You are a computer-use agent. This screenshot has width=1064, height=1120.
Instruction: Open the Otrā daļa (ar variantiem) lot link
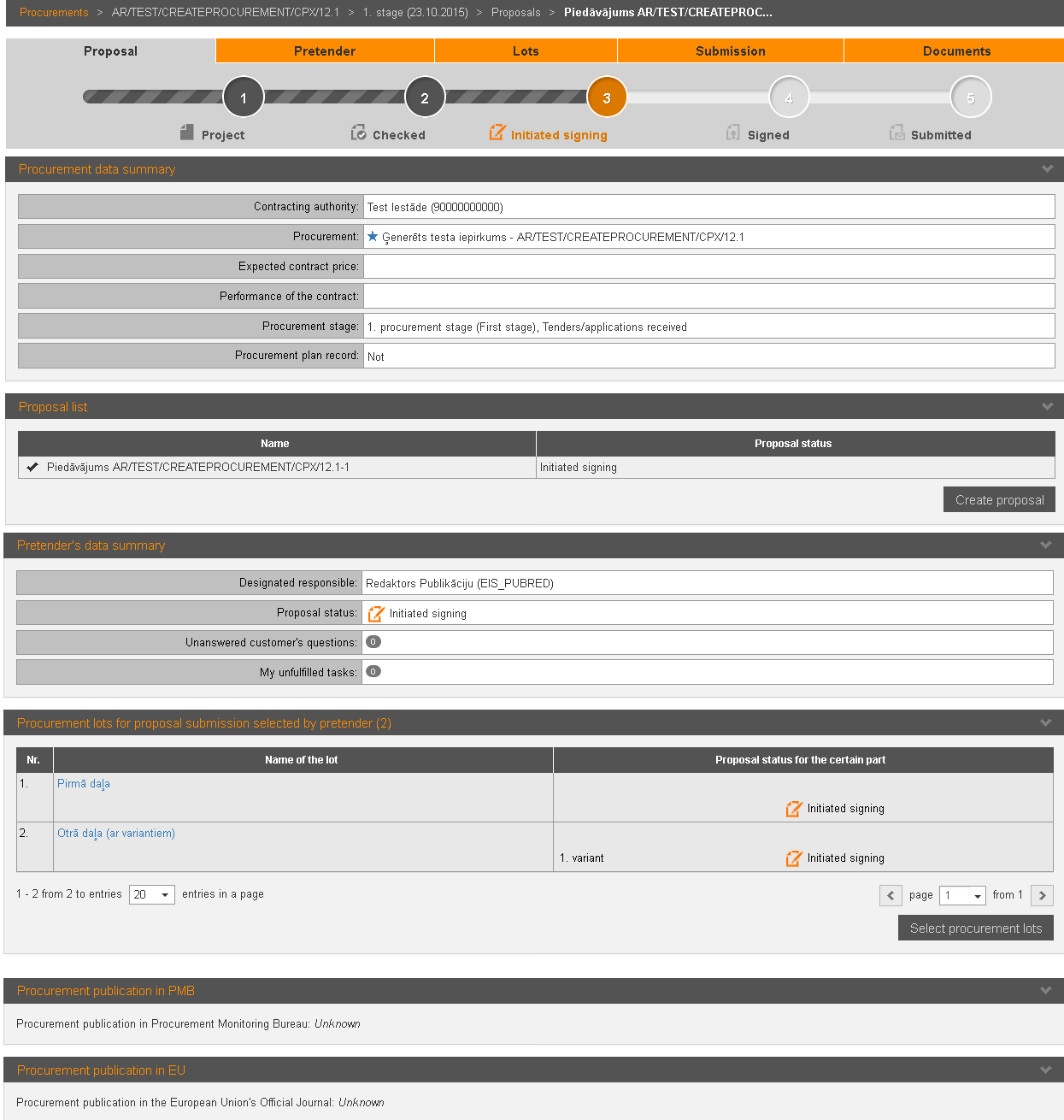tap(116, 834)
